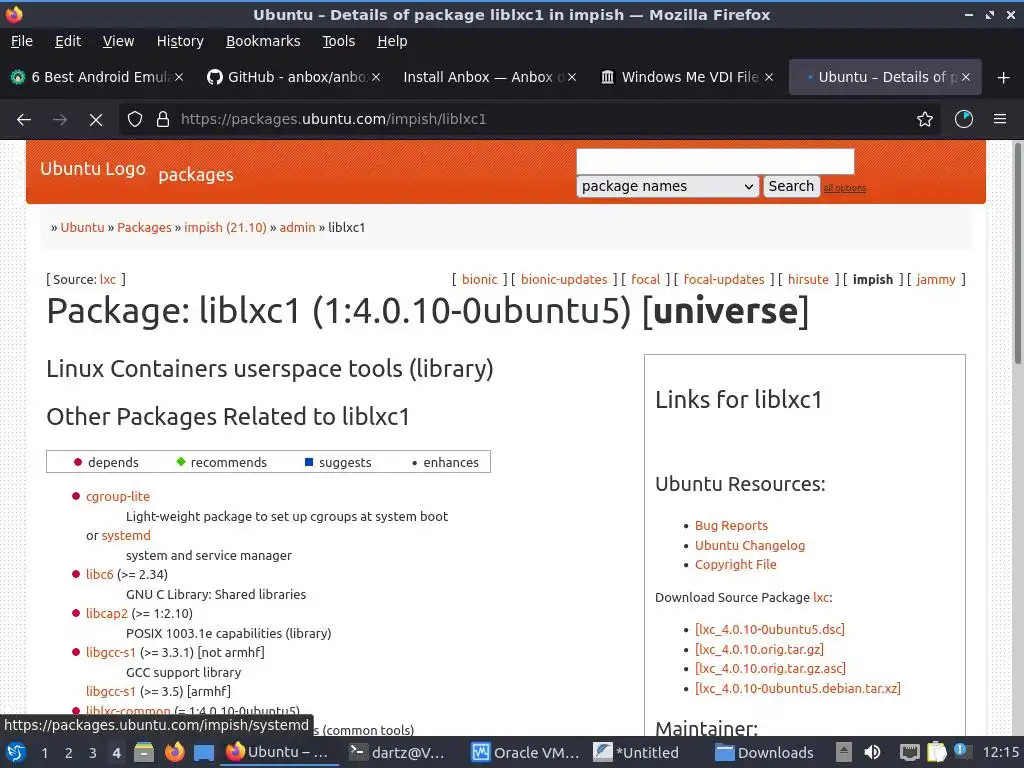
Task: Launch file manager from taskbar quick launch
Action: point(144,753)
